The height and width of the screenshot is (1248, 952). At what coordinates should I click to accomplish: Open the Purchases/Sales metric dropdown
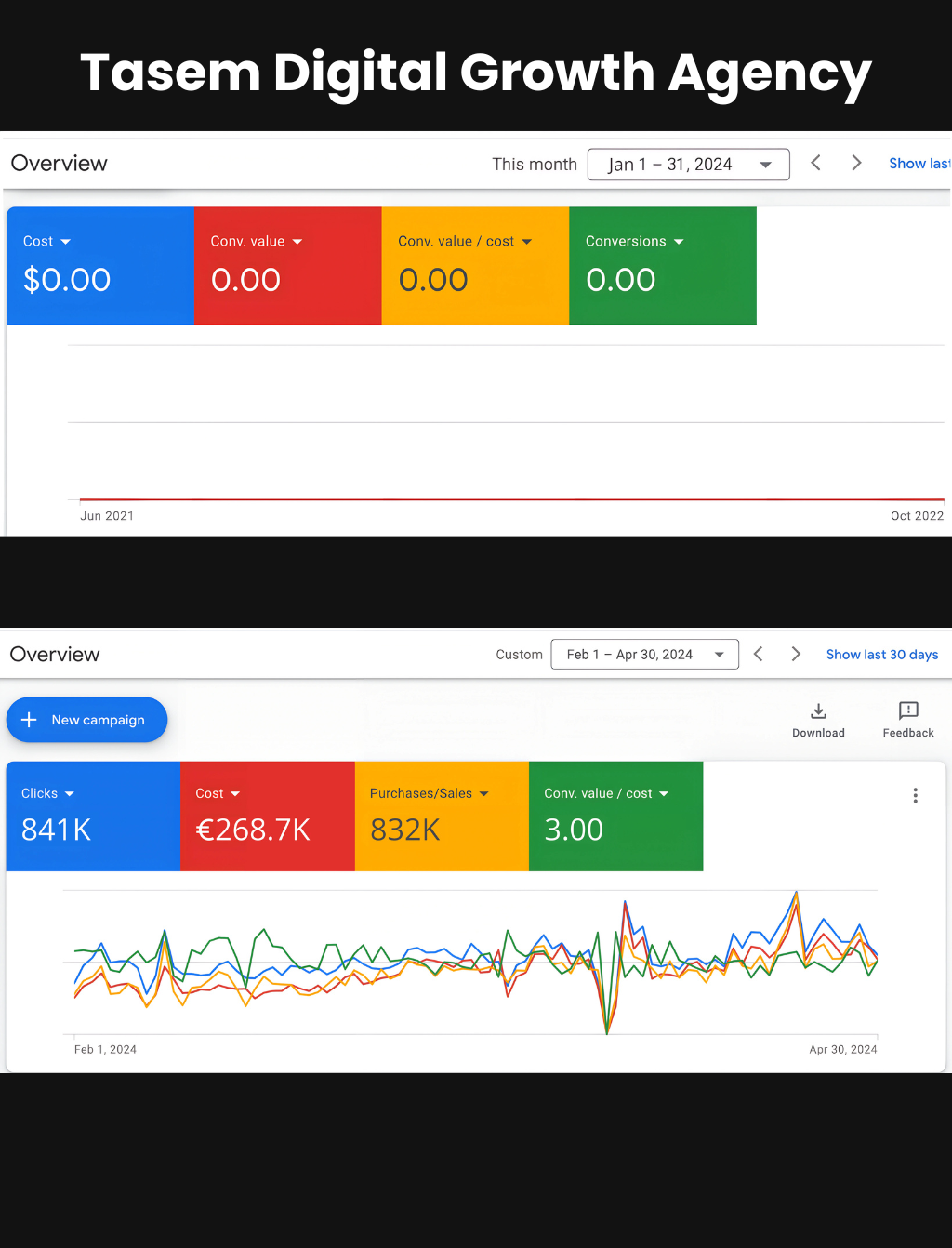click(x=430, y=794)
